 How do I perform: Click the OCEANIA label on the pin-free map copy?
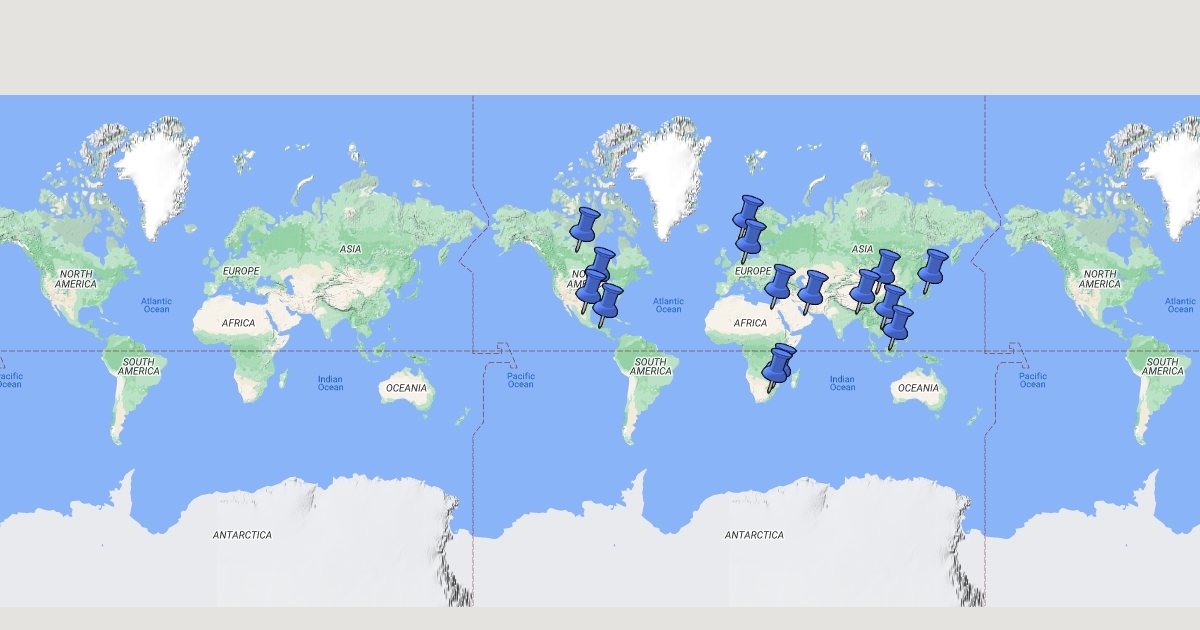pos(406,388)
